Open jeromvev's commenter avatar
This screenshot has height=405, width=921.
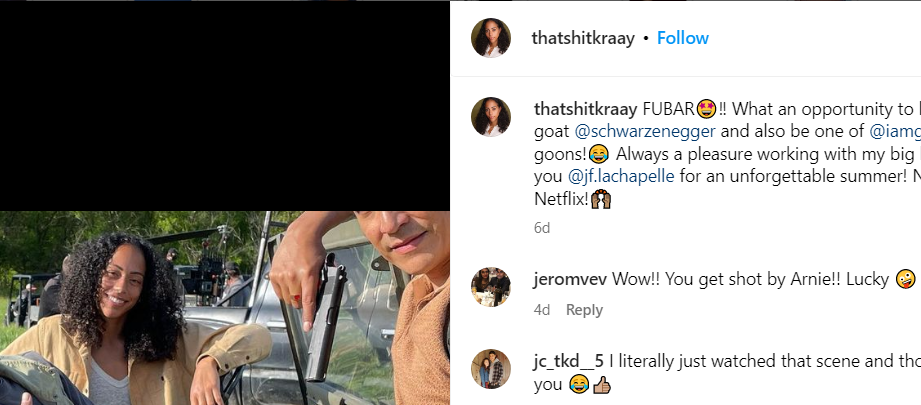pos(491,287)
